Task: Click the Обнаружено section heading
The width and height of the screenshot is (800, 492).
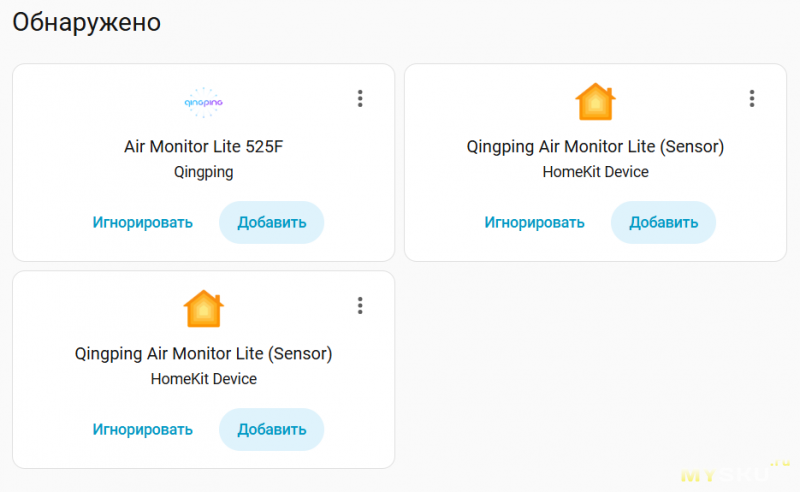Action: [x=87, y=23]
